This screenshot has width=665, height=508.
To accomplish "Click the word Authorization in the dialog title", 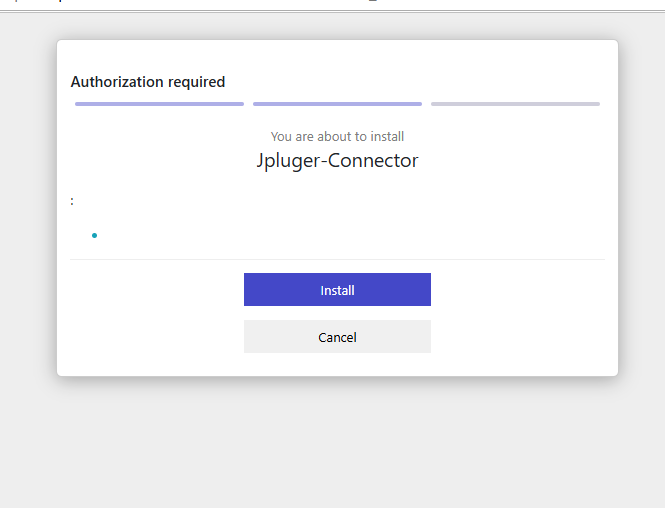I will [x=117, y=82].
